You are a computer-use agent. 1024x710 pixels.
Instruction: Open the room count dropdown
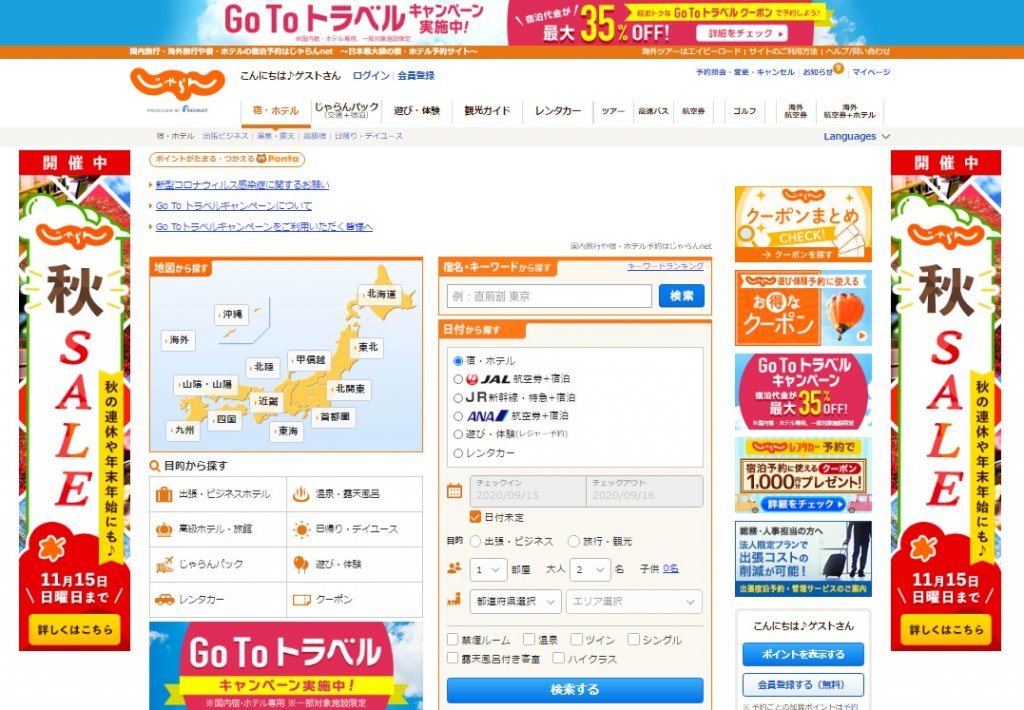[x=488, y=570]
